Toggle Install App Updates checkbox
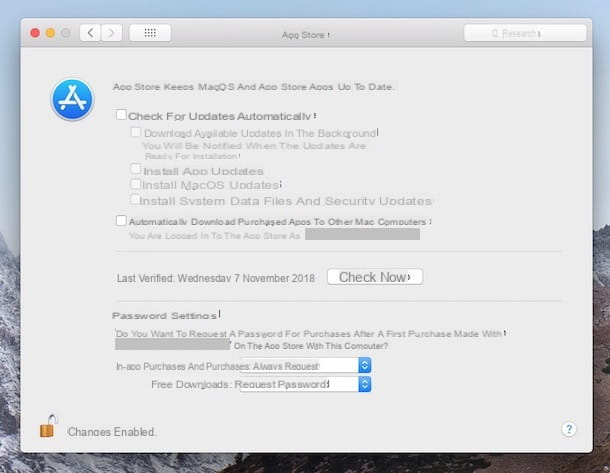The image size is (610, 473). (135, 169)
